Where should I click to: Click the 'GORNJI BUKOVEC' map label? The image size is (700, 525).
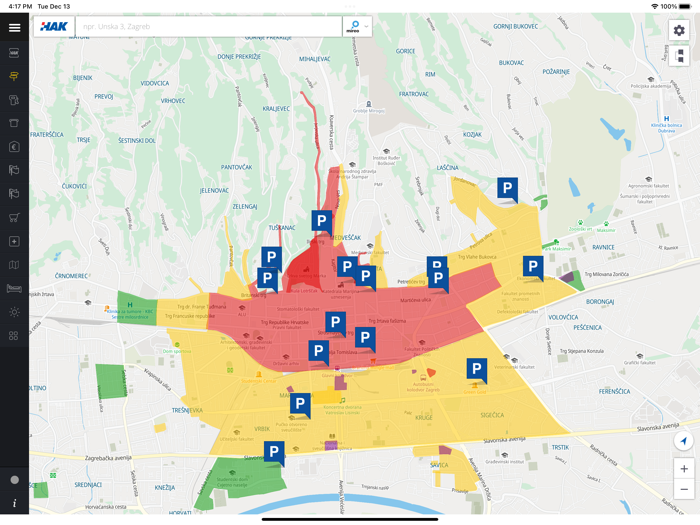(516, 26)
